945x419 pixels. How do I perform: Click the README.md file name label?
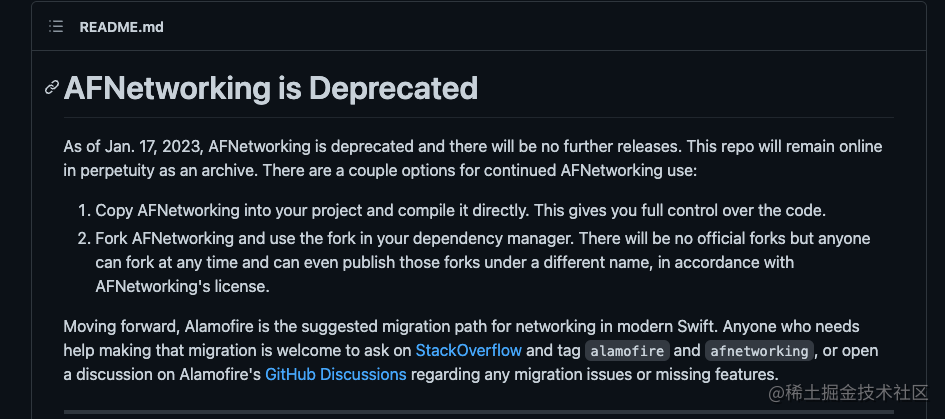click(121, 27)
